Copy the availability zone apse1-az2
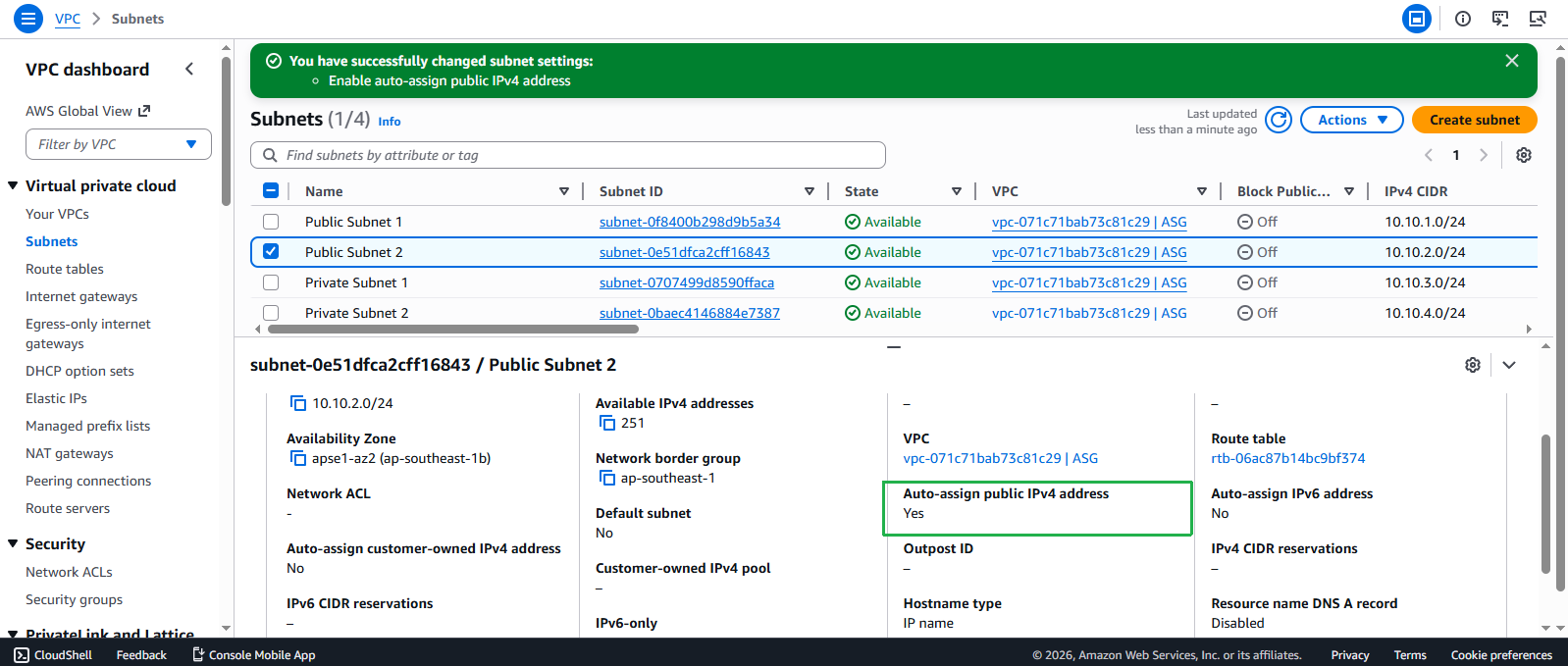1568x666 pixels. tap(298, 458)
